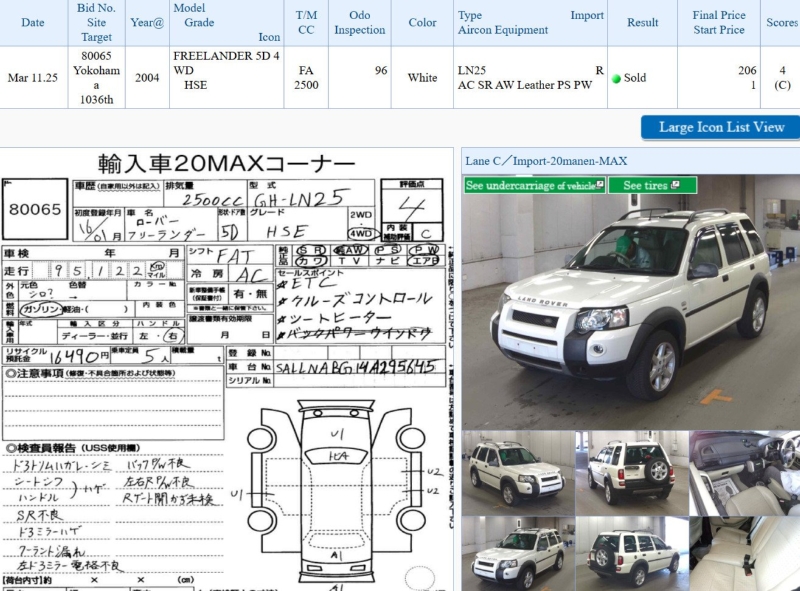Open the See undercarriage of vehicle link
The height and width of the screenshot is (591, 800).
pos(535,185)
